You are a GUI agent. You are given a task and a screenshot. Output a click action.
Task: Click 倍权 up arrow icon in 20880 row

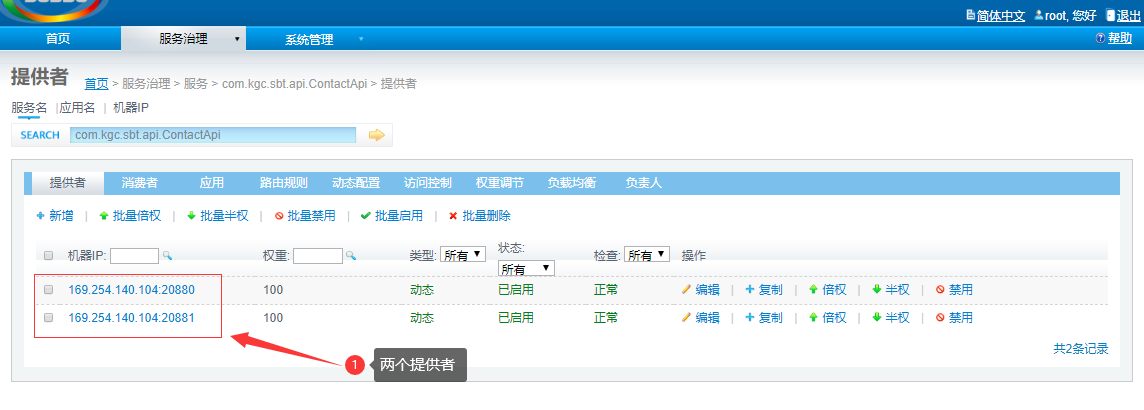click(x=813, y=290)
